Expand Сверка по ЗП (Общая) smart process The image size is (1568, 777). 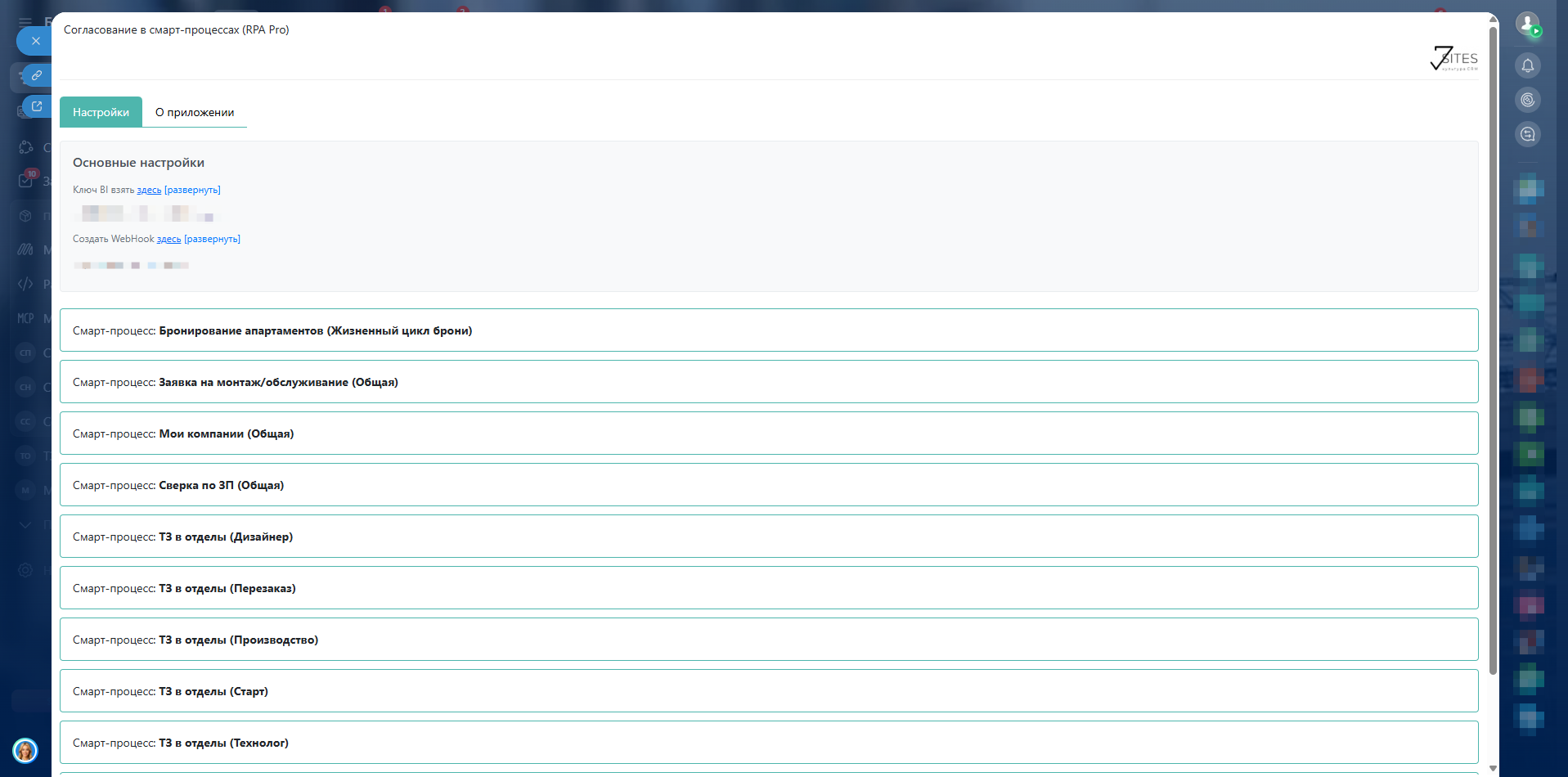[x=769, y=485]
